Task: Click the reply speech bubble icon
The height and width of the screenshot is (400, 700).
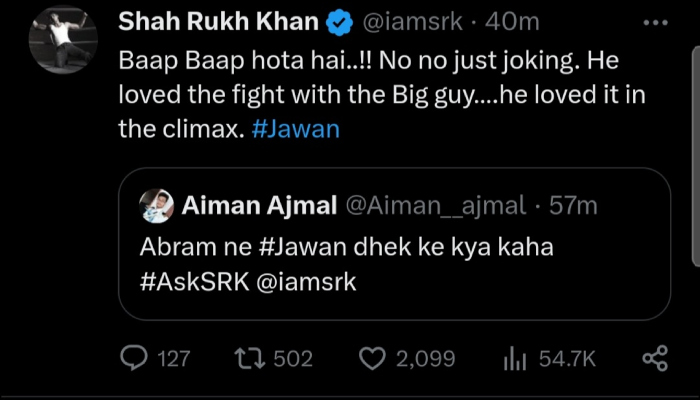Action: [x=133, y=358]
